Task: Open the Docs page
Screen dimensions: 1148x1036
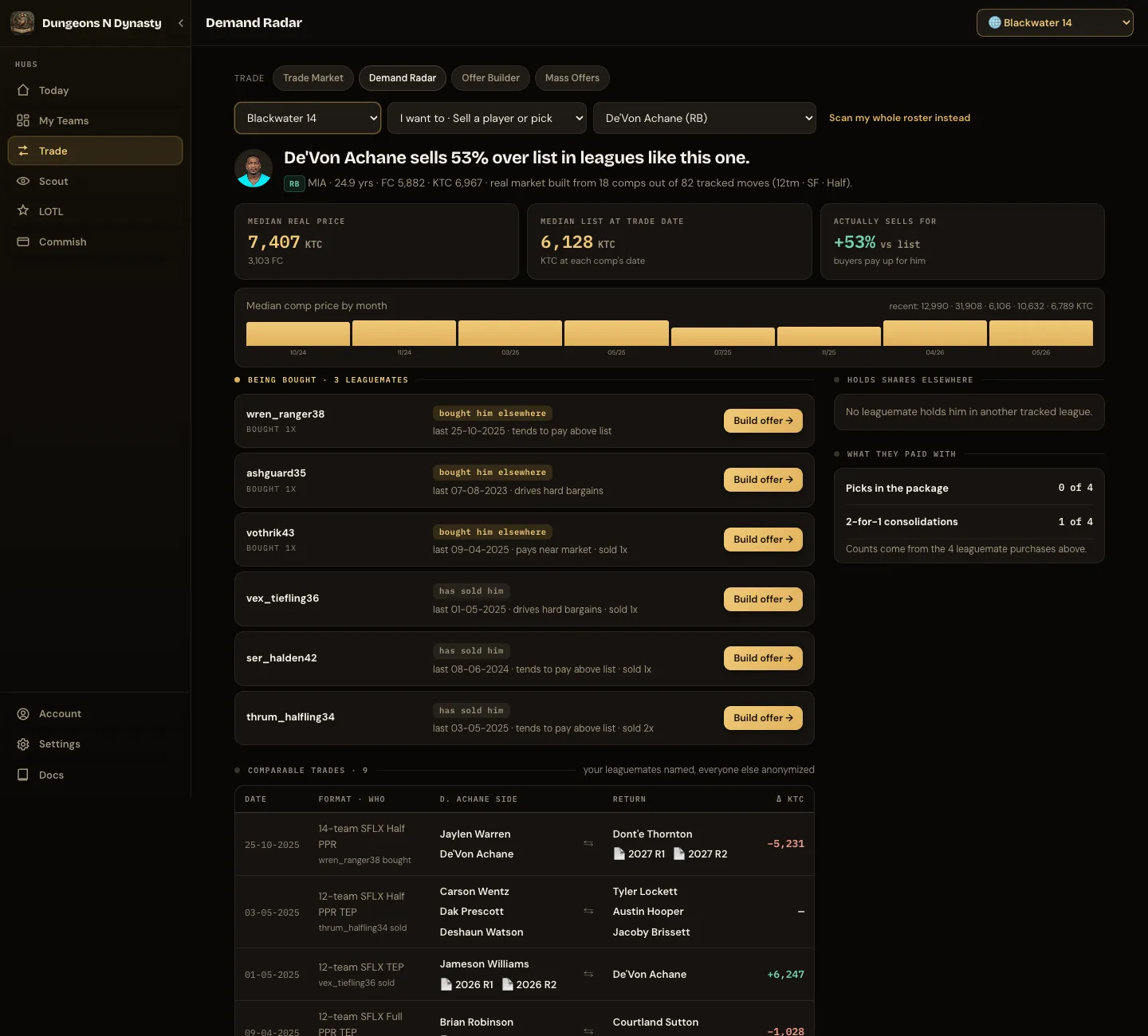Action: pyautogui.click(x=95, y=775)
